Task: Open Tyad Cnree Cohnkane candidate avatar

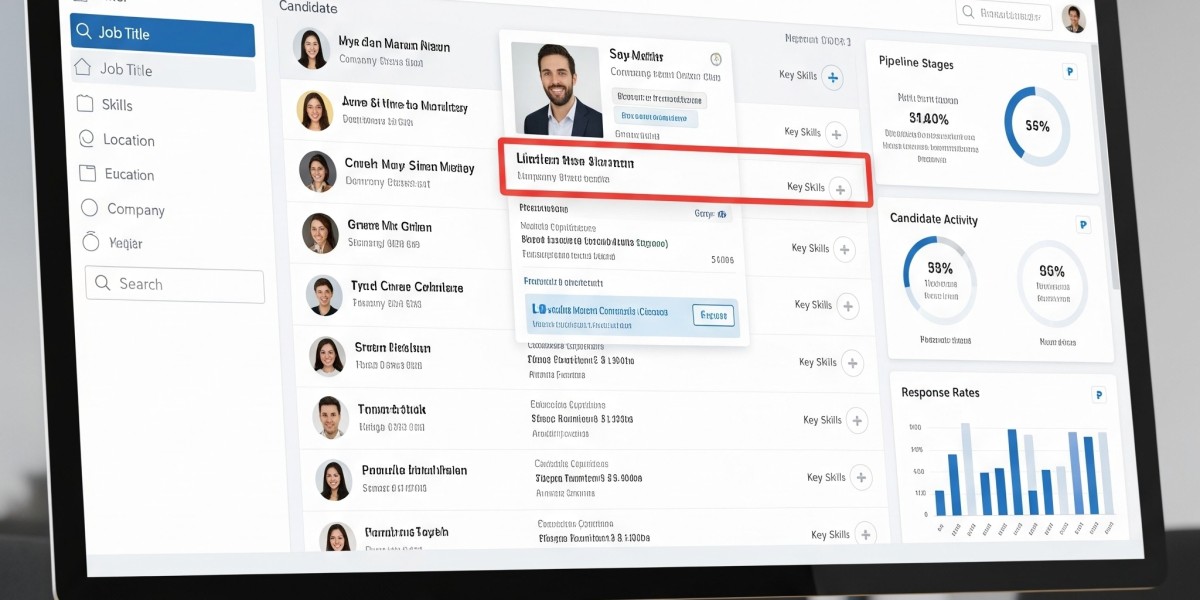Action: (324, 295)
